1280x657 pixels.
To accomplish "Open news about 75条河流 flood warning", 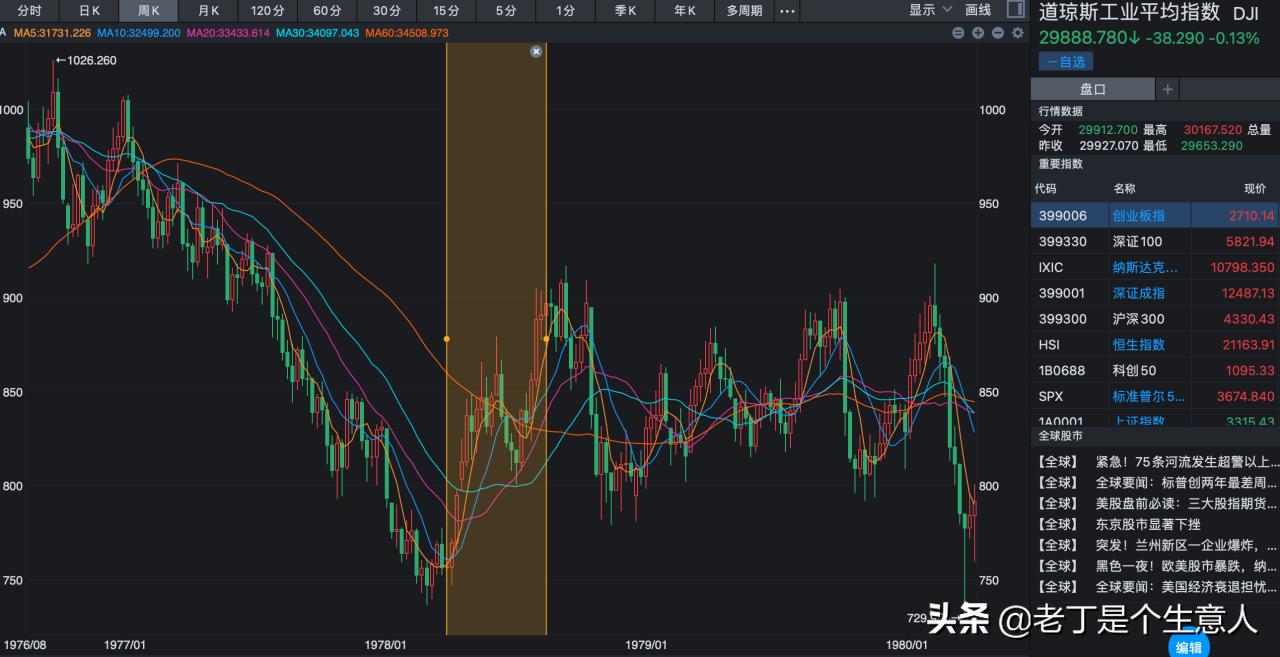I will (1158, 462).
